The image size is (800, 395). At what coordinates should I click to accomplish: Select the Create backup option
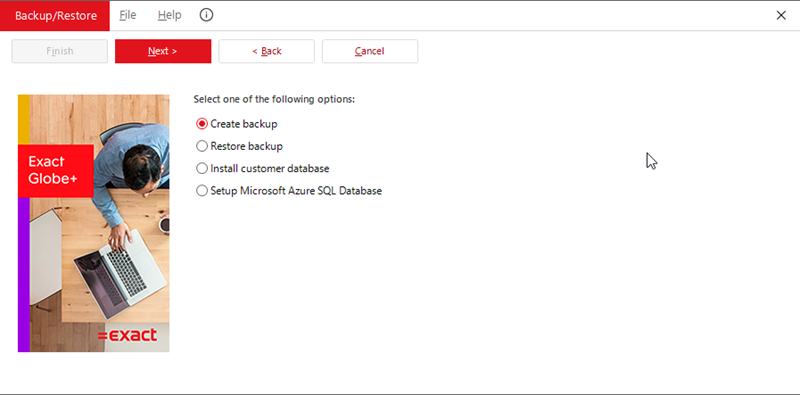pos(237,124)
